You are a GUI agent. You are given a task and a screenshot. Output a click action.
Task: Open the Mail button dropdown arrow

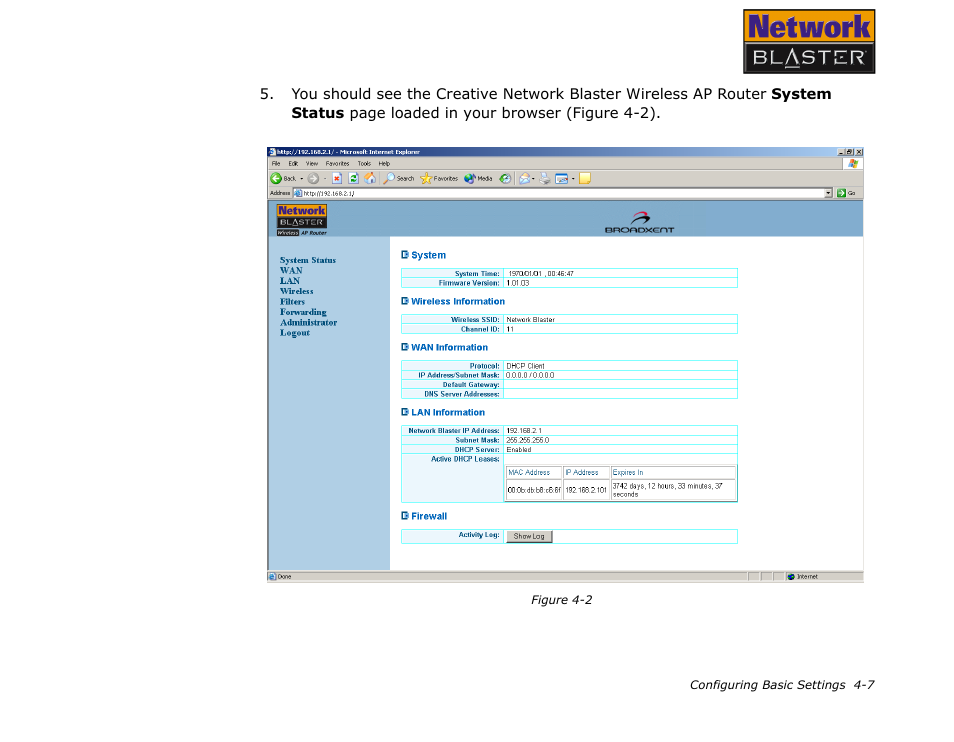pyautogui.click(x=534, y=179)
